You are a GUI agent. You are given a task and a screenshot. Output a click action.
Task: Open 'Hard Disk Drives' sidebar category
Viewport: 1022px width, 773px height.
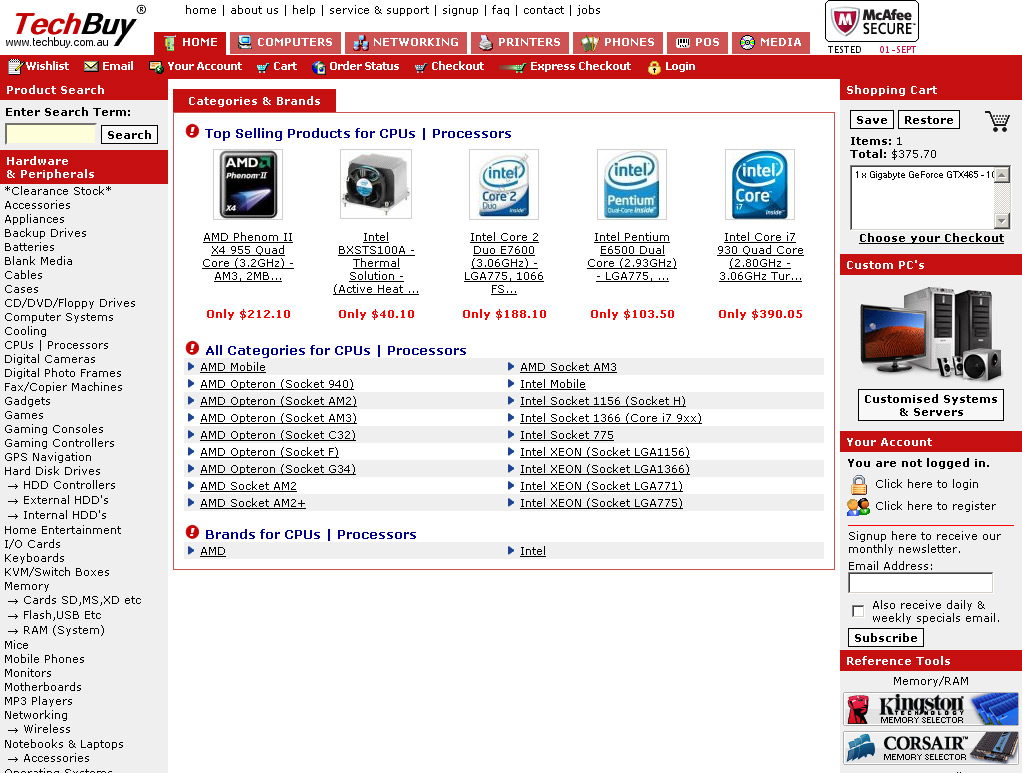[53, 471]
